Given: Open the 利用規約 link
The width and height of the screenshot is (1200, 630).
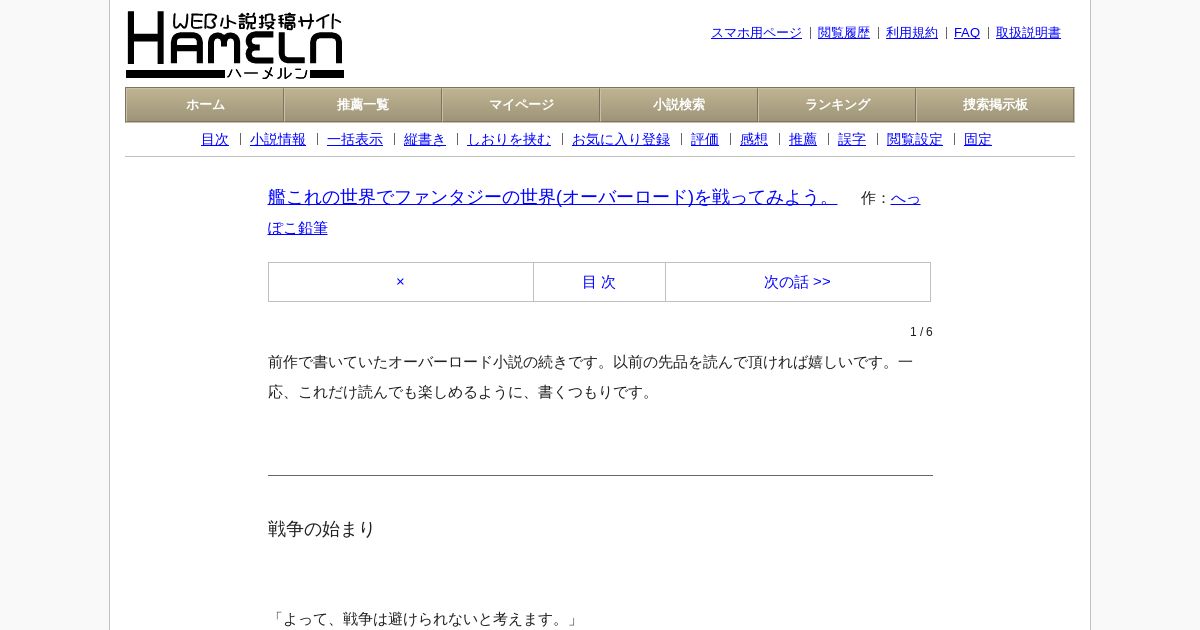Looking at the screenshot, I should click(912, 33).
